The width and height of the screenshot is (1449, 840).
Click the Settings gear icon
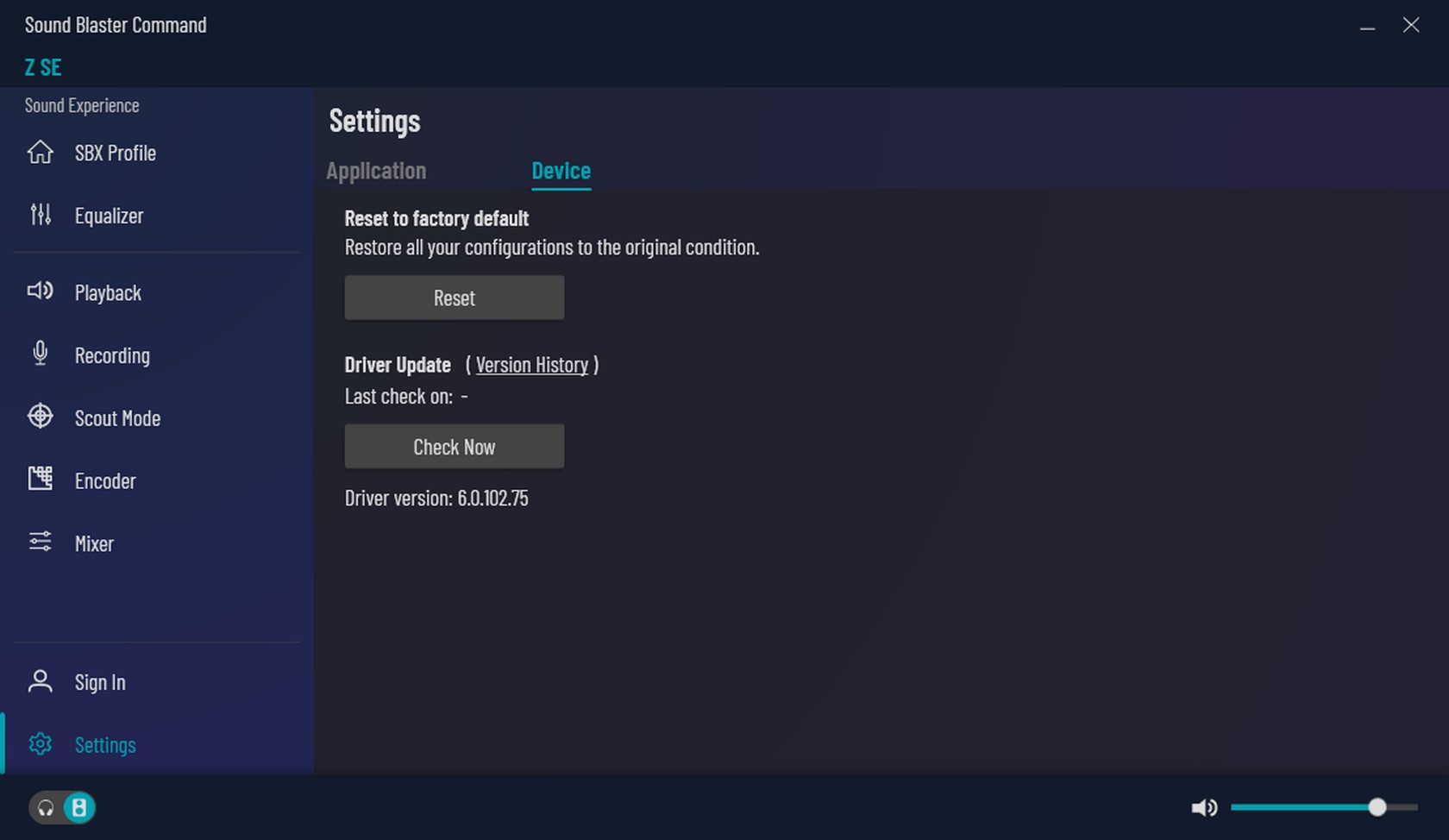tap(40, 743)
